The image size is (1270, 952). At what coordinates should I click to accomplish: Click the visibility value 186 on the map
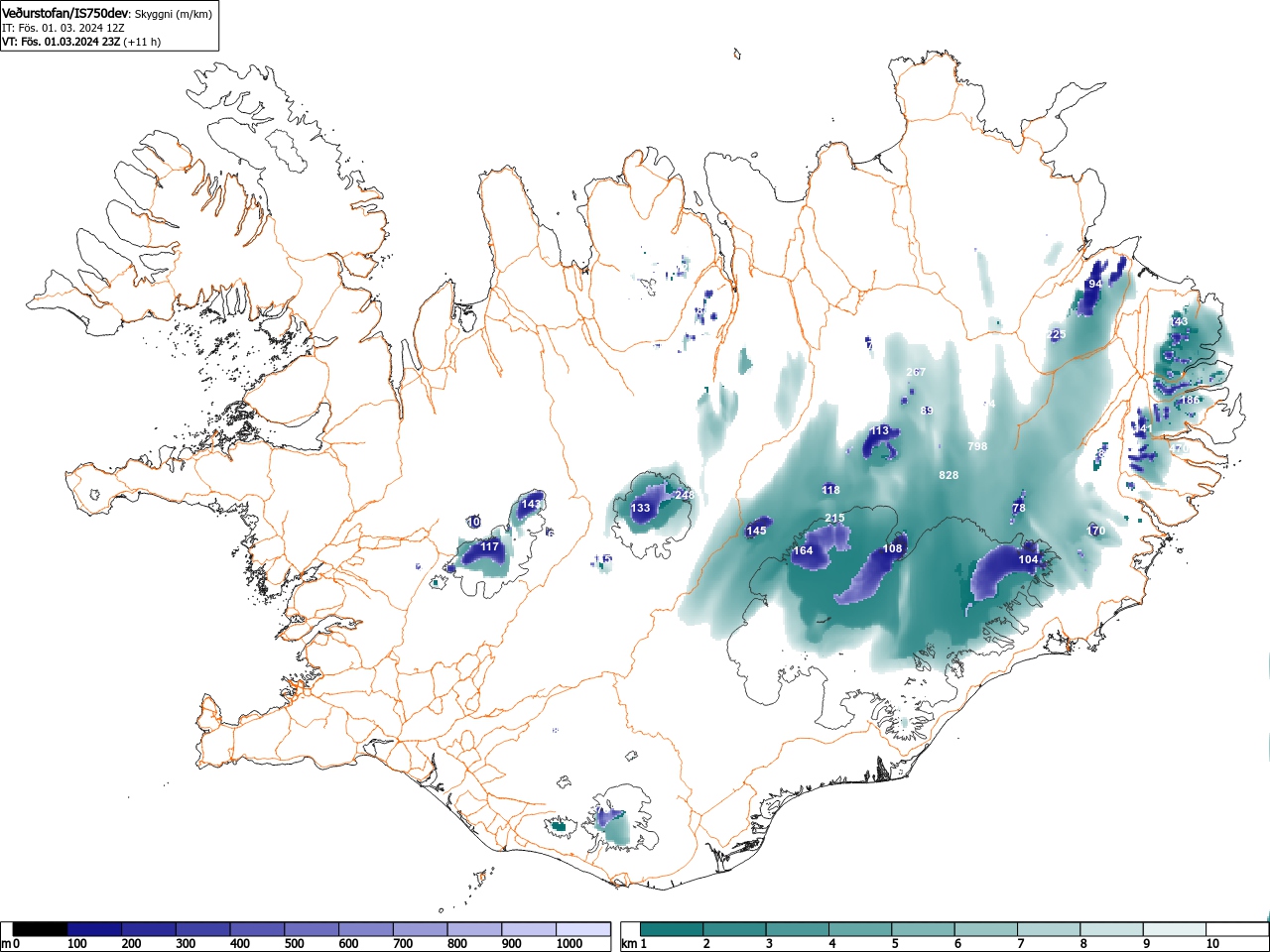[1190, 400]
